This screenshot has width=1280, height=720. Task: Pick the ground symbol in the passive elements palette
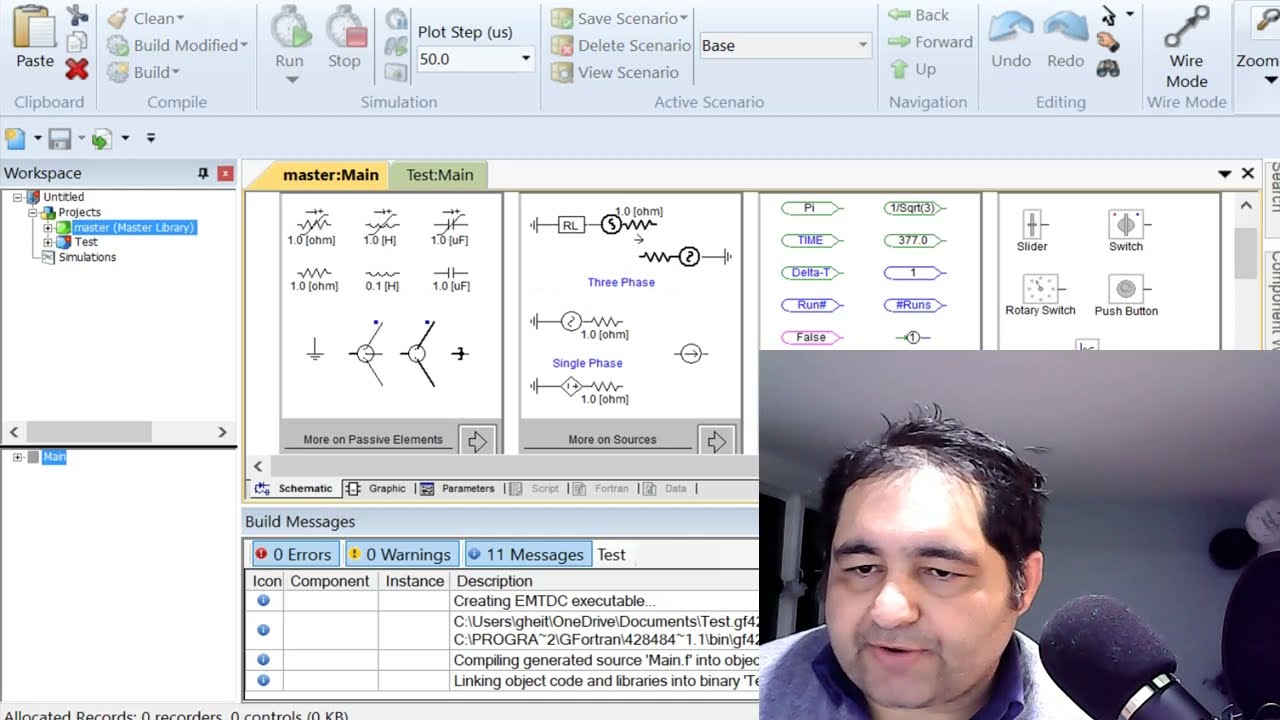315,349
